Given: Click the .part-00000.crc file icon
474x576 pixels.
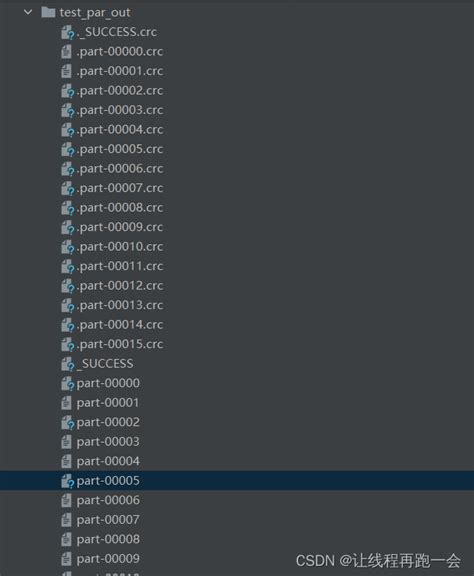Looking at the screenshot, I should (66, 51).
